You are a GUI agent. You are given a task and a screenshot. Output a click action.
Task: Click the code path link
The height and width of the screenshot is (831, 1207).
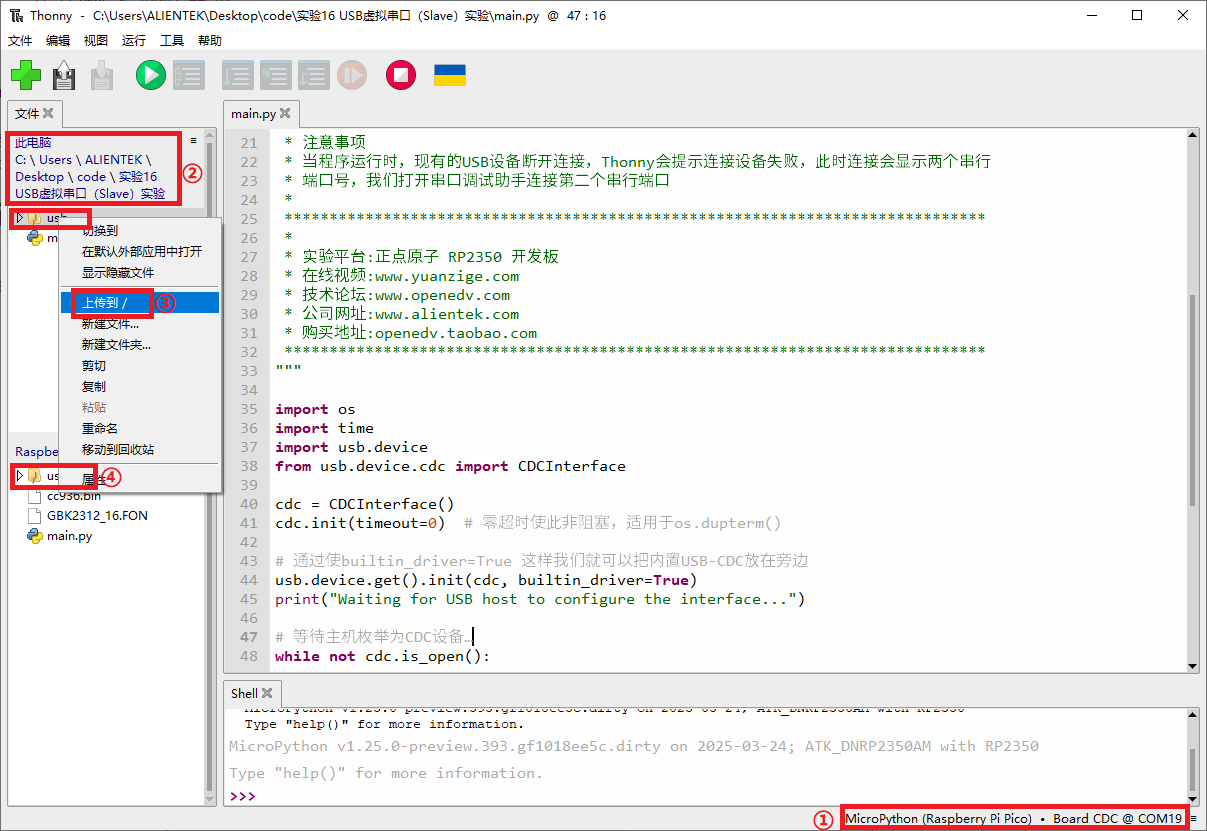[91, 176]
